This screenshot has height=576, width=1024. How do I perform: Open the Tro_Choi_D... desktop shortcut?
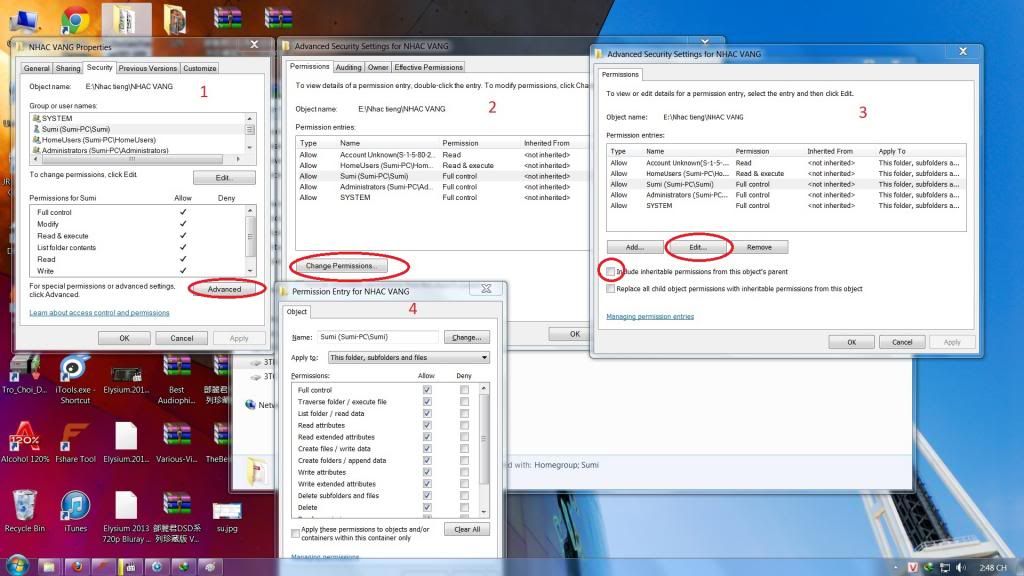pos(24,375)
